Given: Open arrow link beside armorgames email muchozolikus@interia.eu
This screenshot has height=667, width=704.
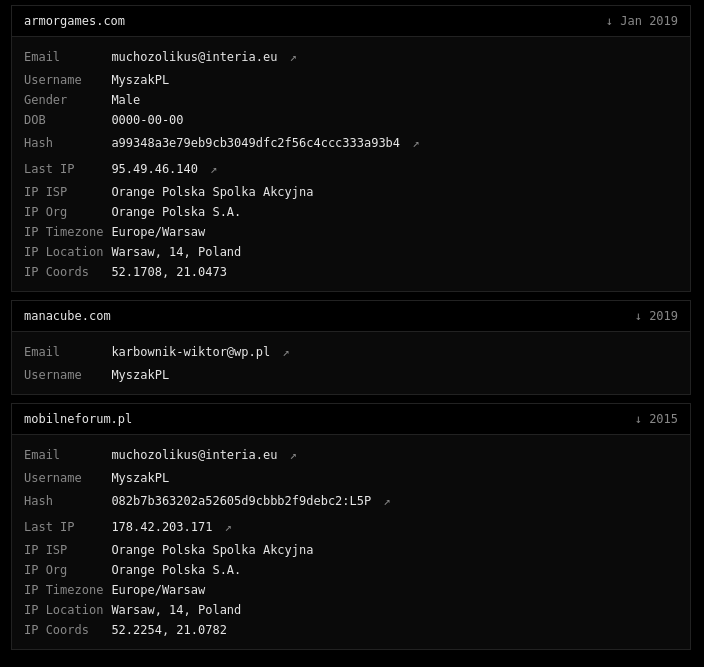Looking at the screenshot, I should point(293,58).
